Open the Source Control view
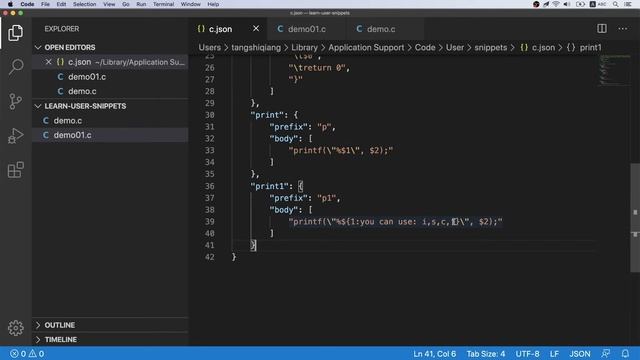Screen dimensions: 640x360 click(x=16, y=101)
